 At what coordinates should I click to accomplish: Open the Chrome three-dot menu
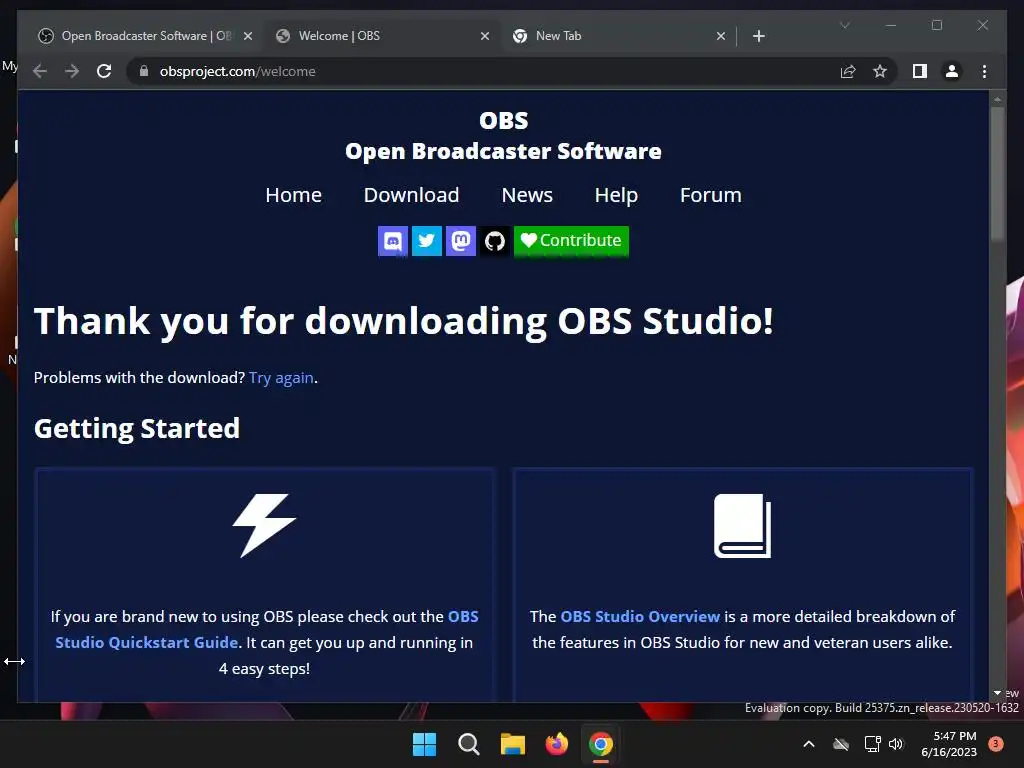(x=984, y=71)
